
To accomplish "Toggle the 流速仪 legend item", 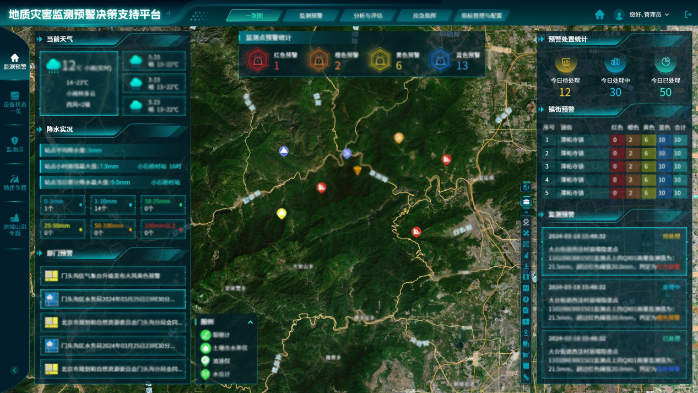I will (215, 361).
